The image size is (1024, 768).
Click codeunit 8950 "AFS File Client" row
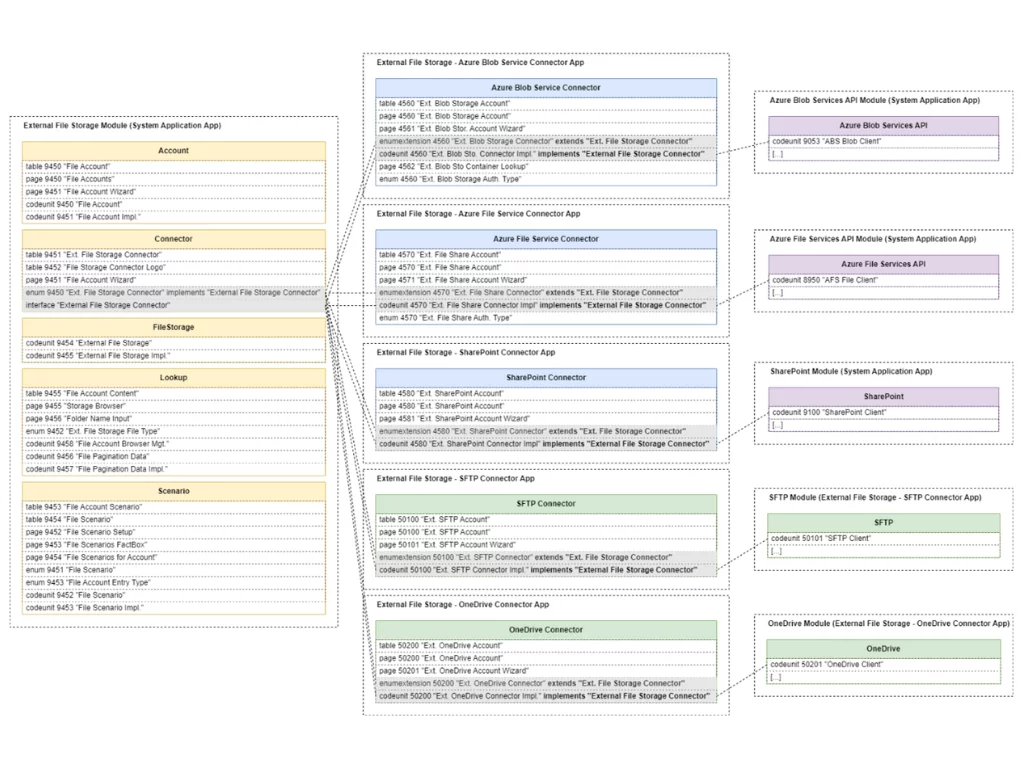point(883,281)
